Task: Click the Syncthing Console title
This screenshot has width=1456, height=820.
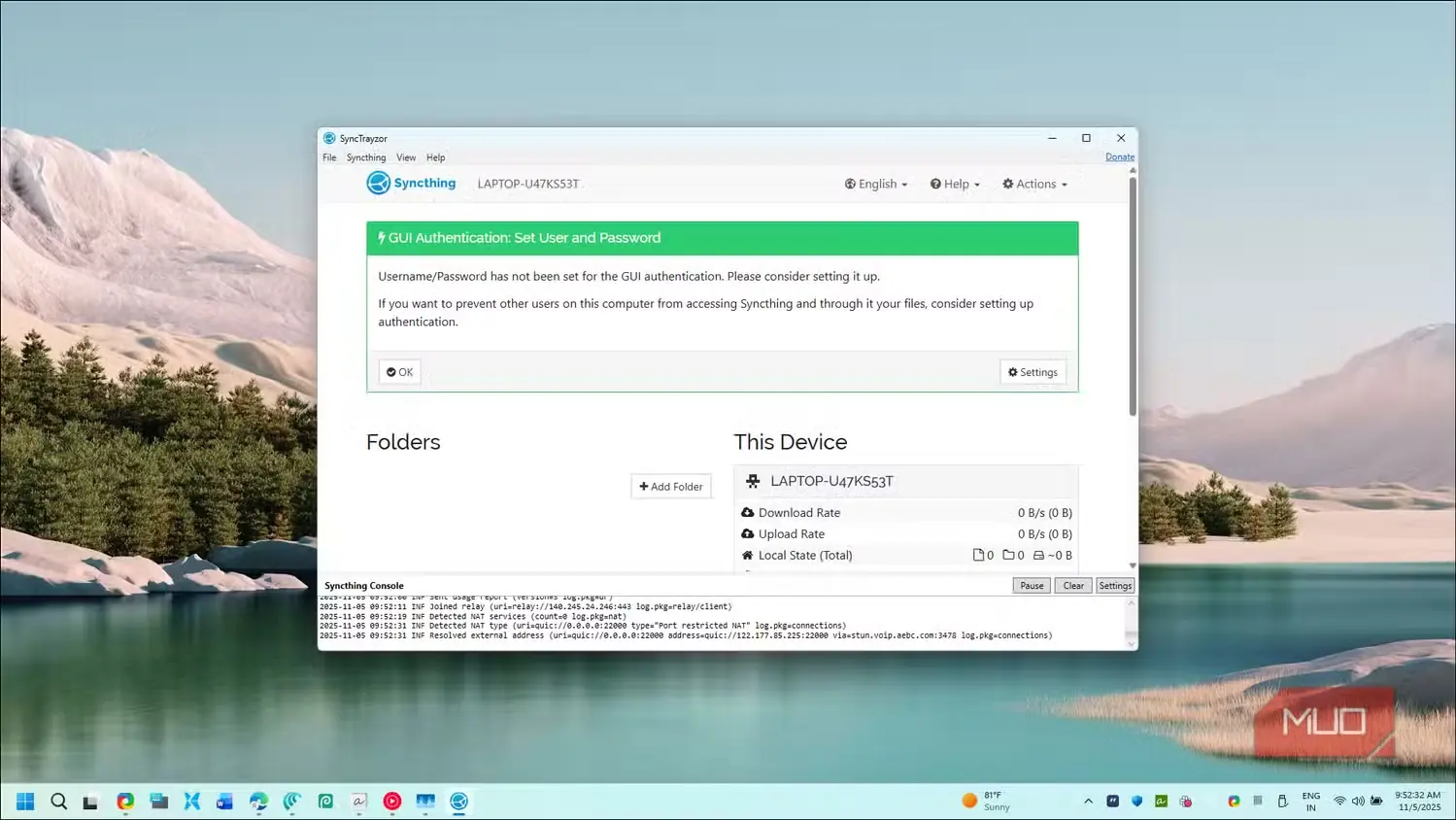Action: [364, 586]
